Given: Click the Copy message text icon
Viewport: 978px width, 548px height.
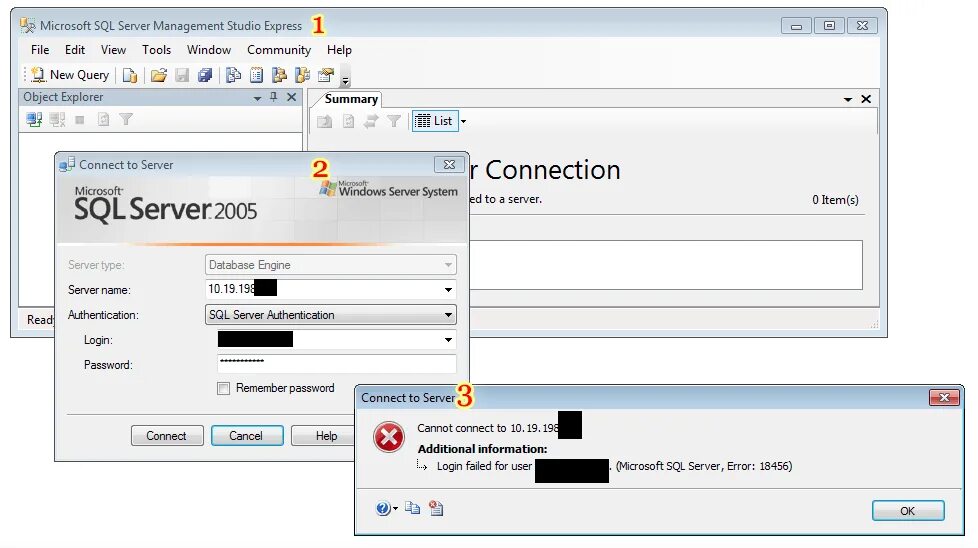Looking at the screenshot, I should (412, 508).
